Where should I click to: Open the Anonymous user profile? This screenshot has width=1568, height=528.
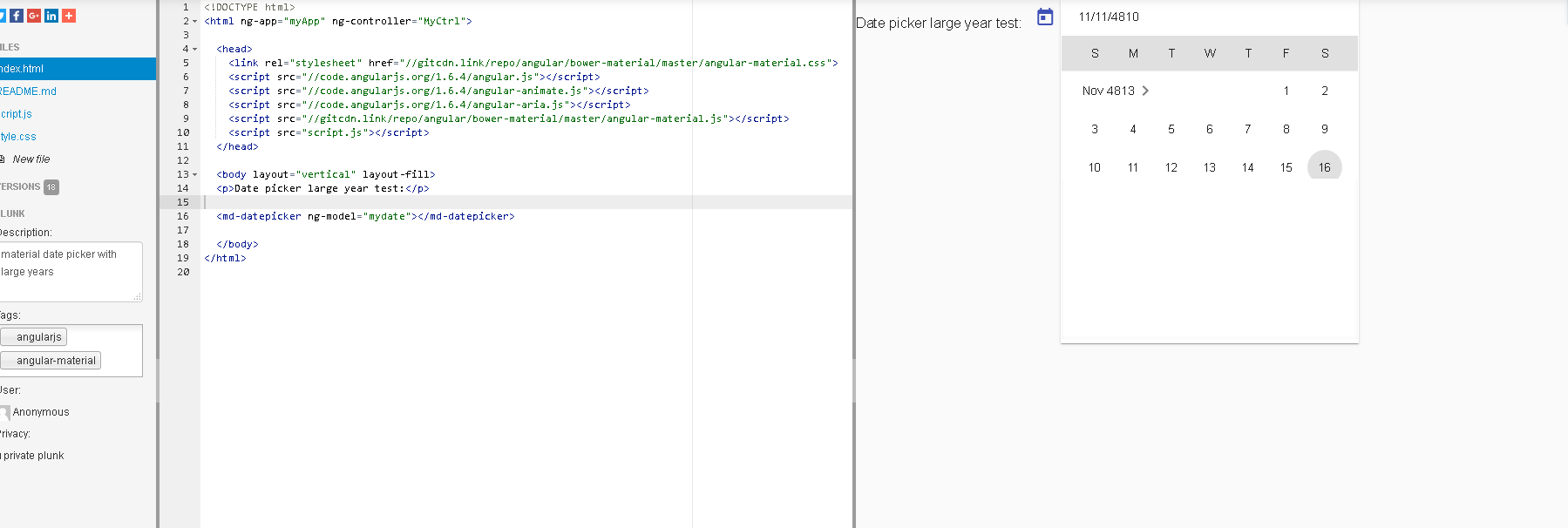click(x=40, y=412)
